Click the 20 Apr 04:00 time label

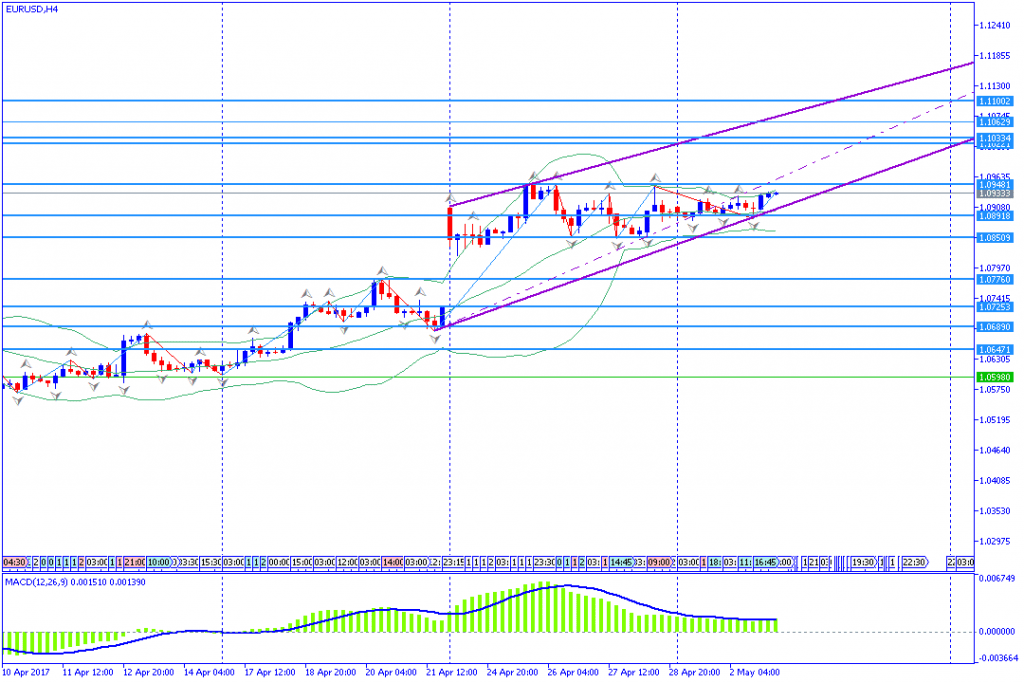click(391, 672)
